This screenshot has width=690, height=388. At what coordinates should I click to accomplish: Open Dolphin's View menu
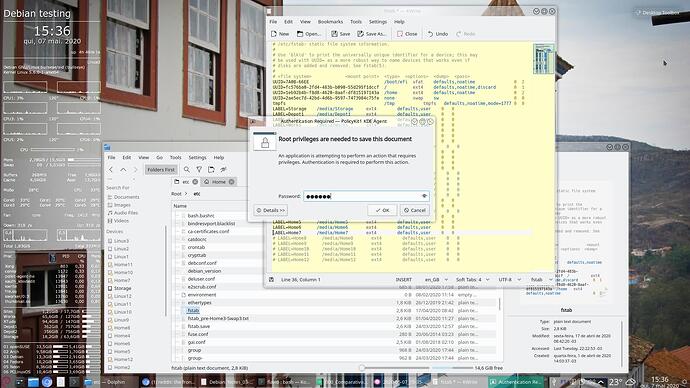point(143,157)
